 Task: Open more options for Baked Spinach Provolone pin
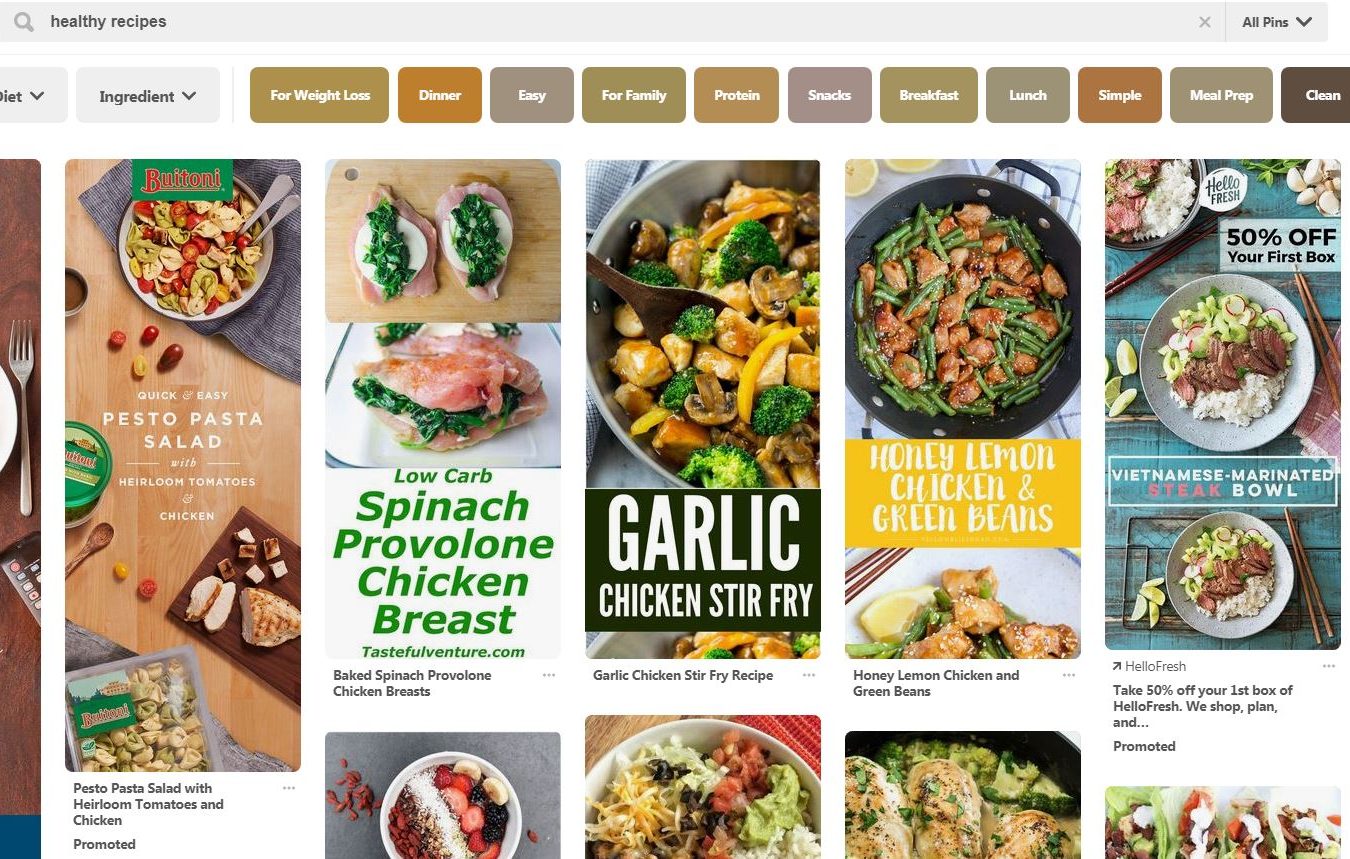click(549, 675)
